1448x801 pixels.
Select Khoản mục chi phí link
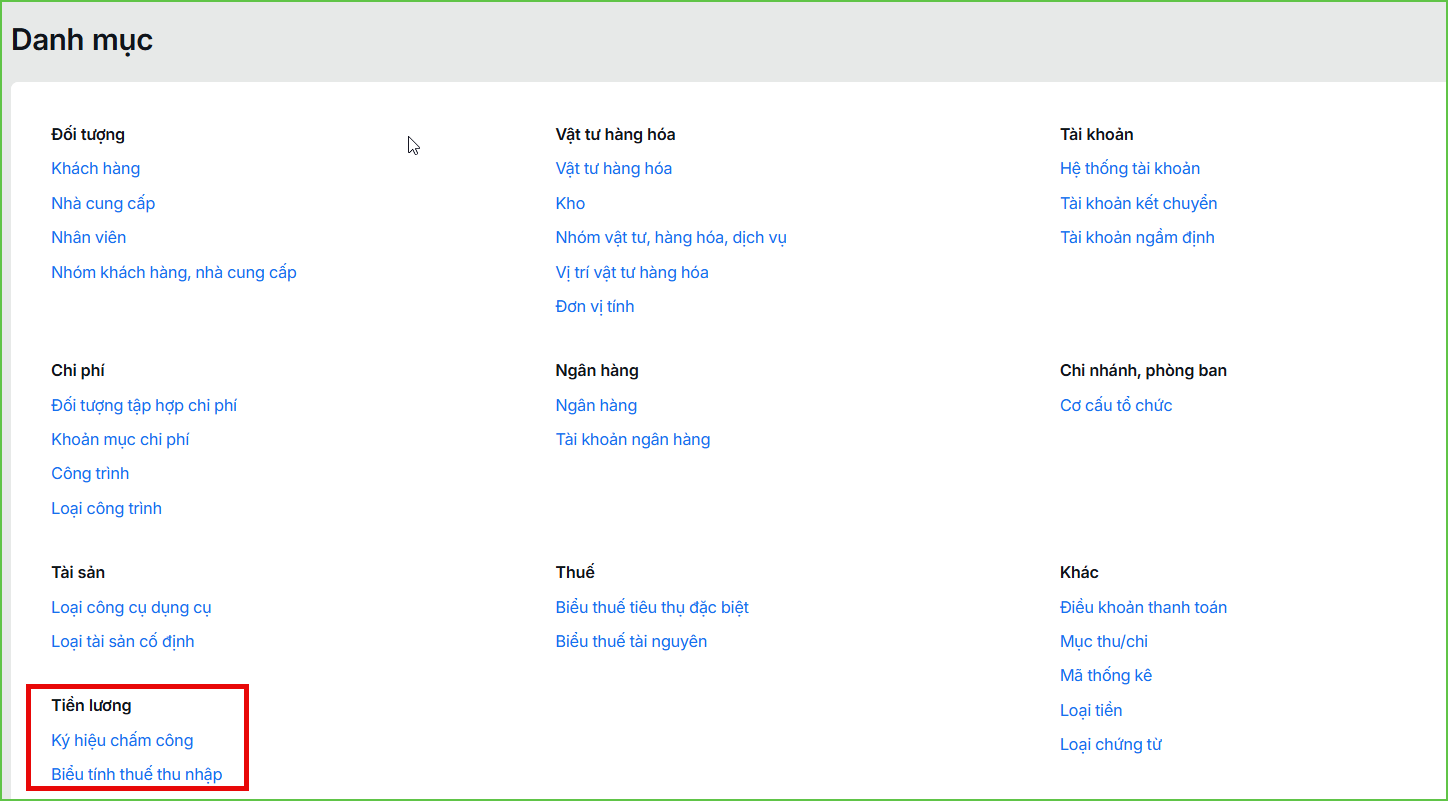click(x=120, y=439)
